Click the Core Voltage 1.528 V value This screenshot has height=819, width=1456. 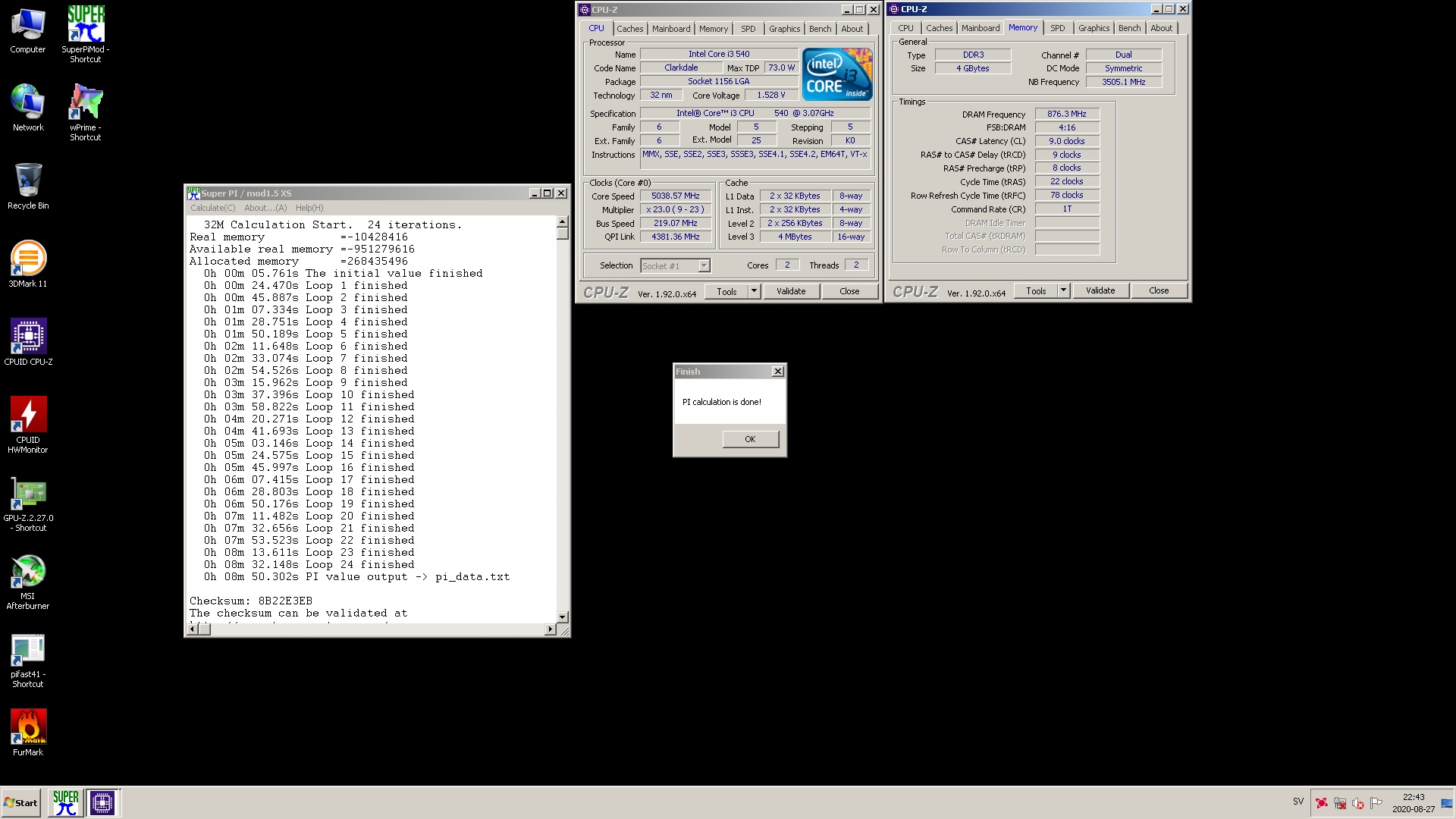point(770,95)
